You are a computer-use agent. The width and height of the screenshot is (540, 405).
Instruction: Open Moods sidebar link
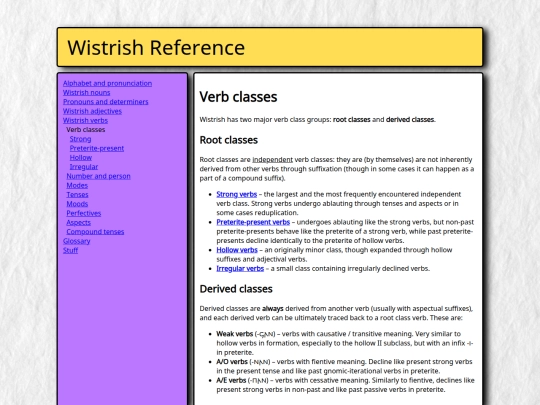[x=77, y=204]
